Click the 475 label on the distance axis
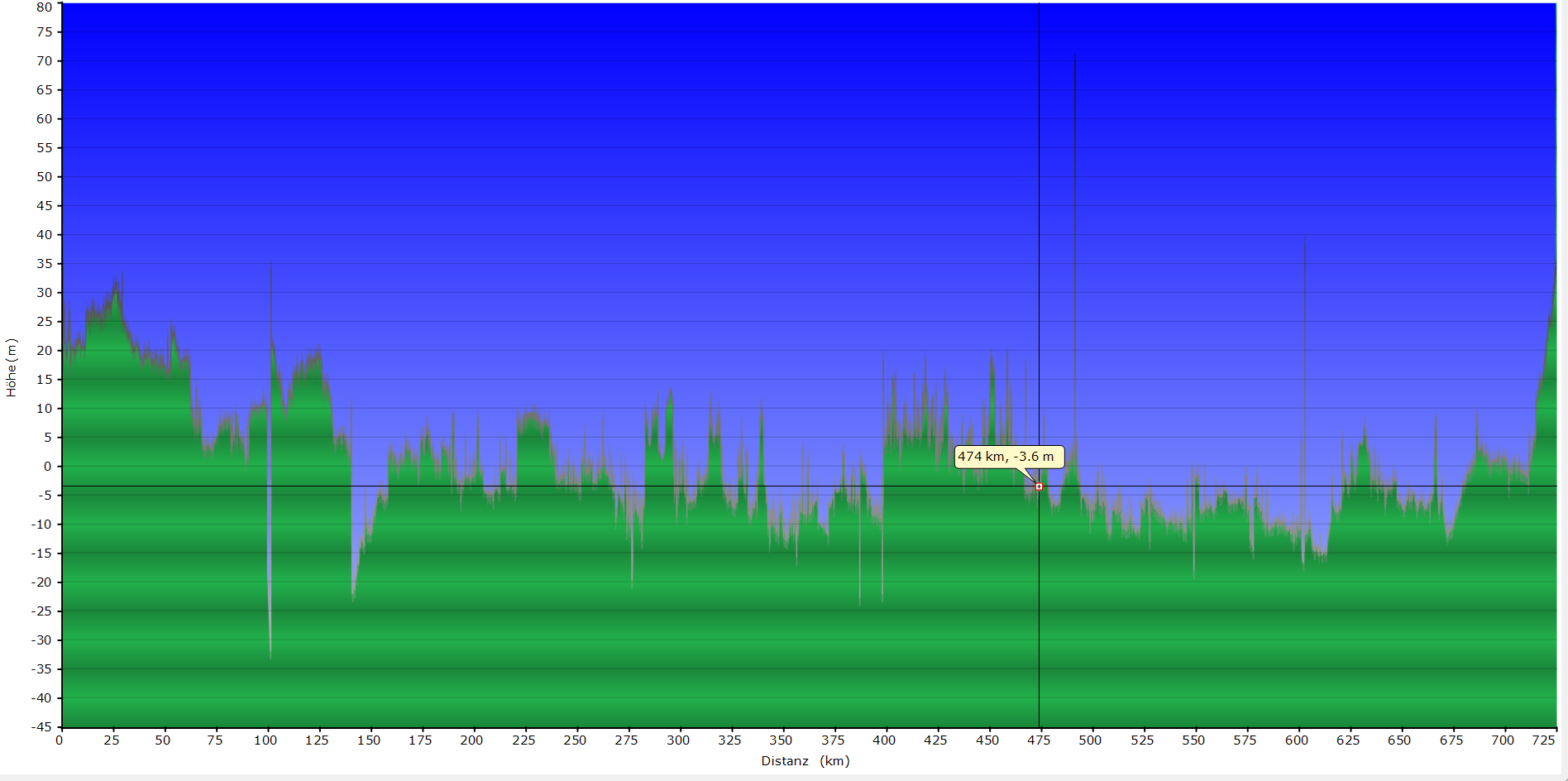The width and height of the screenshot is (1568, 781). coord(1039,740)
